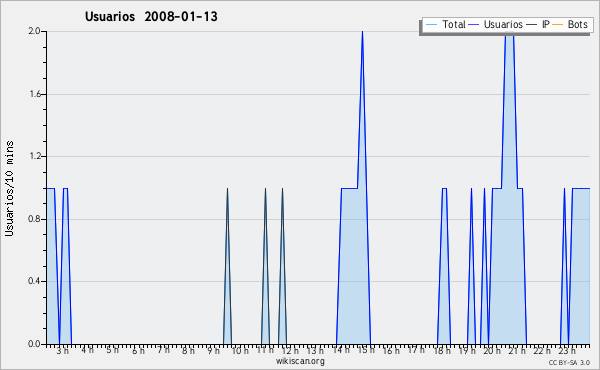600x370 pixels.
Task: Click the orange Bots legend line
Action: (558, 25)
